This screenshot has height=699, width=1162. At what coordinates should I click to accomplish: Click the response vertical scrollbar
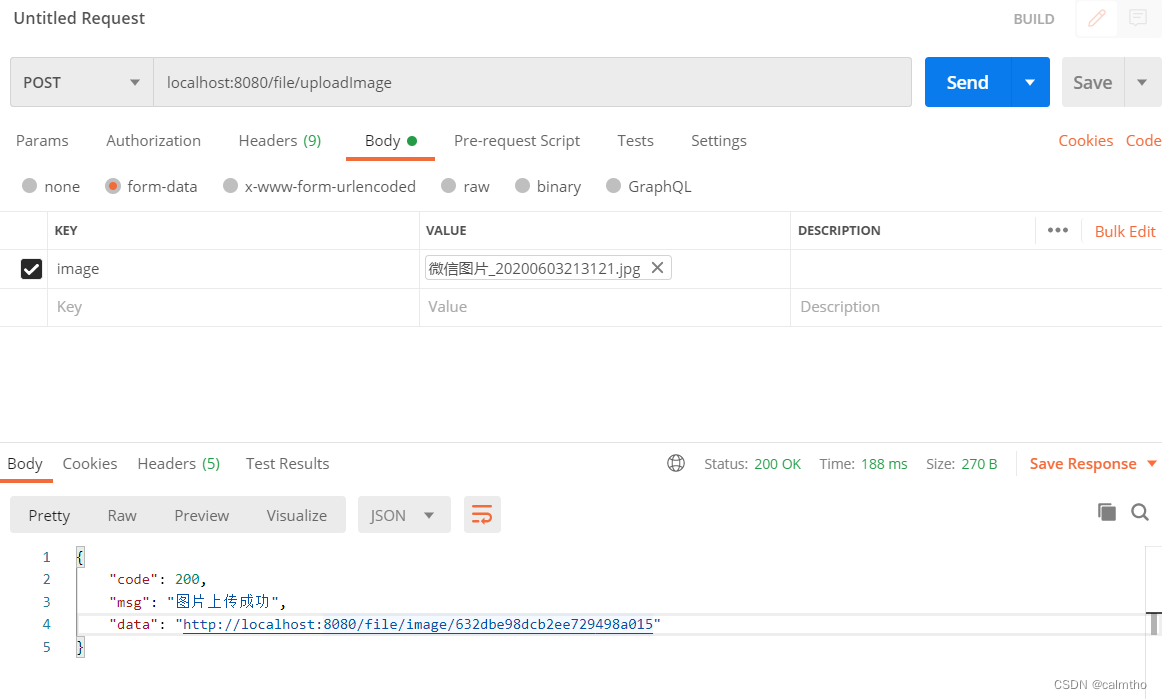pos(1154,624)
